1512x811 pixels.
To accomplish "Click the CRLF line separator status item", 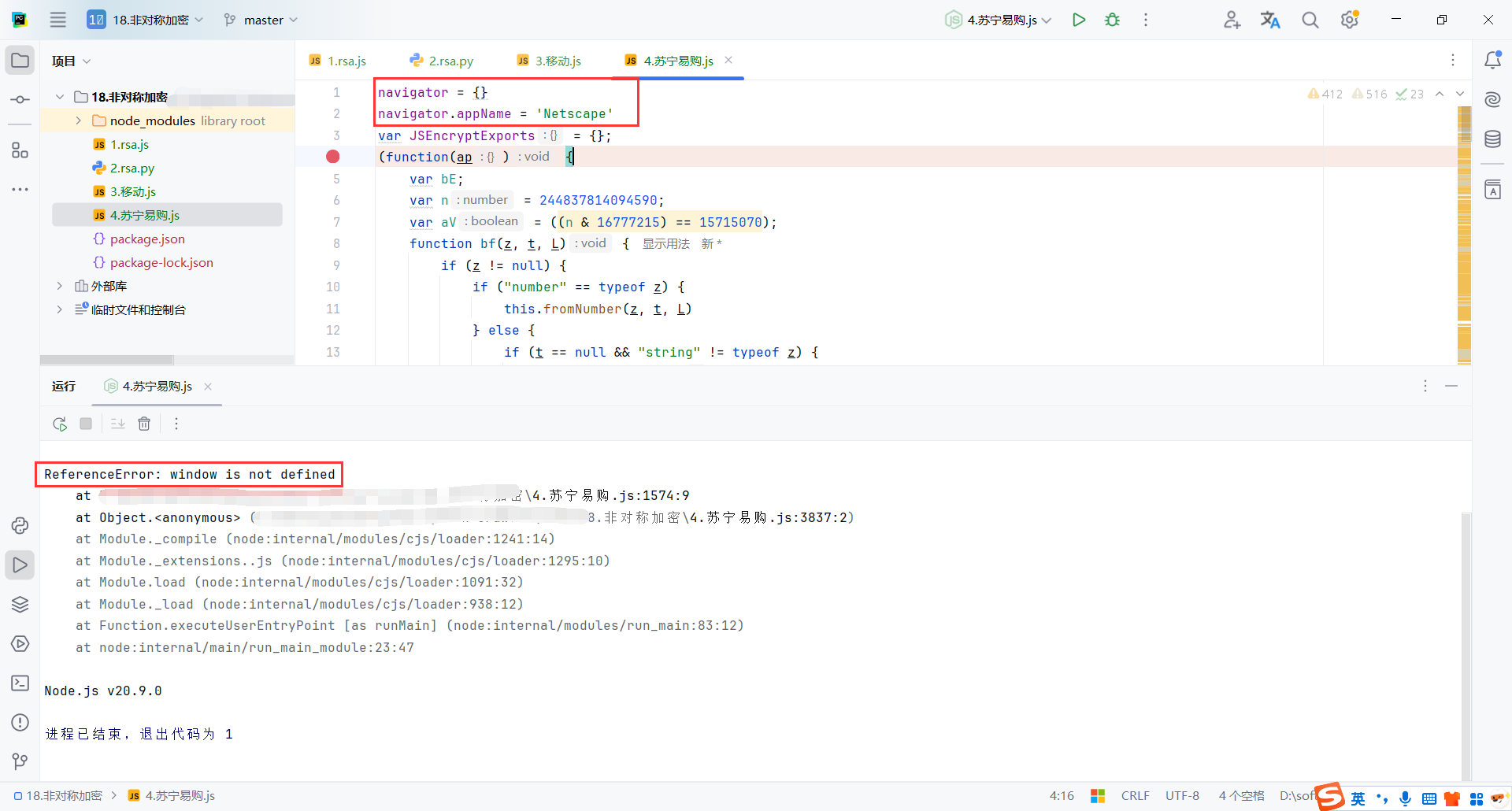I will (1135, 796).
